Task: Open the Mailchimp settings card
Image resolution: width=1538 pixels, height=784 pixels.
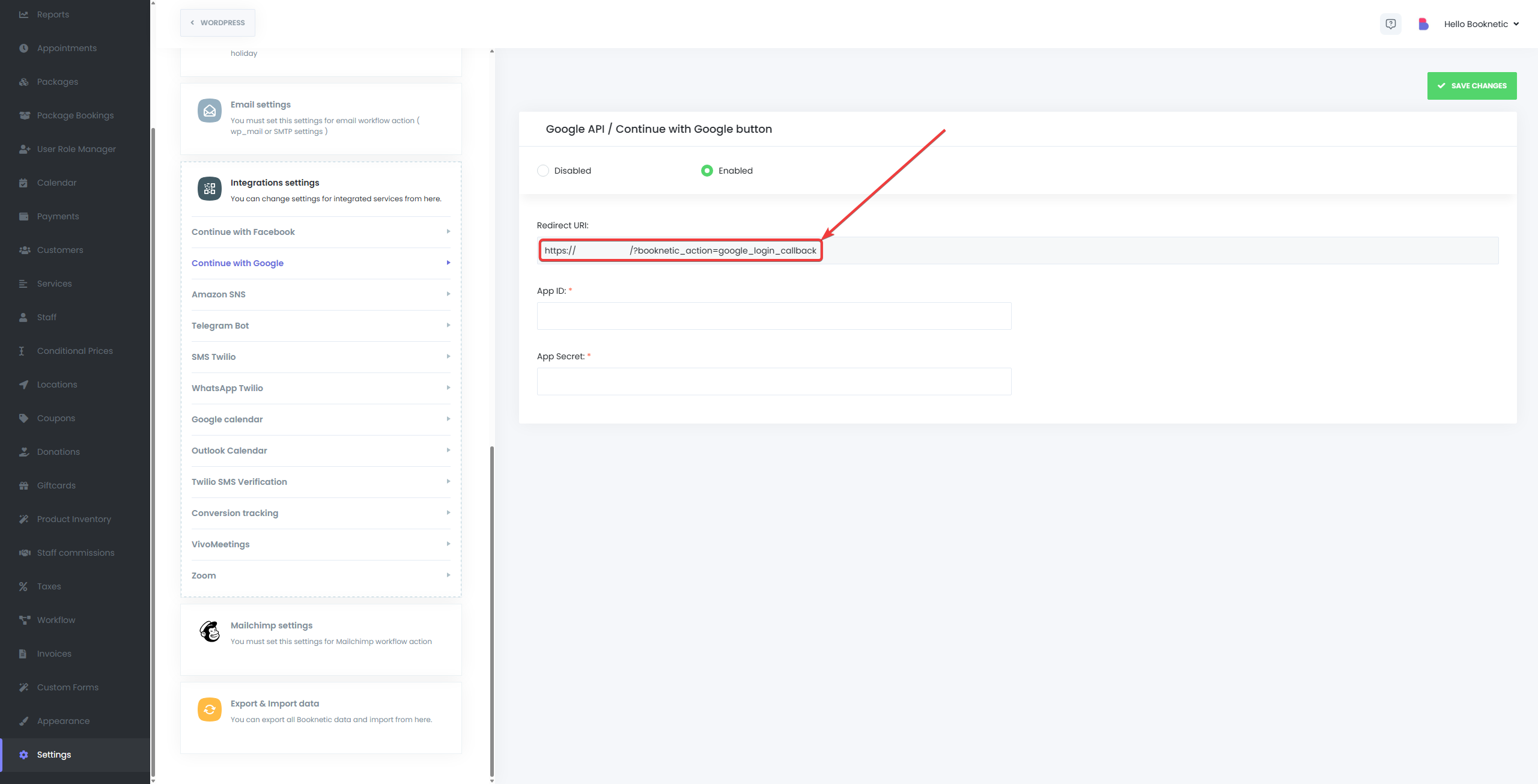Action: 321,639
